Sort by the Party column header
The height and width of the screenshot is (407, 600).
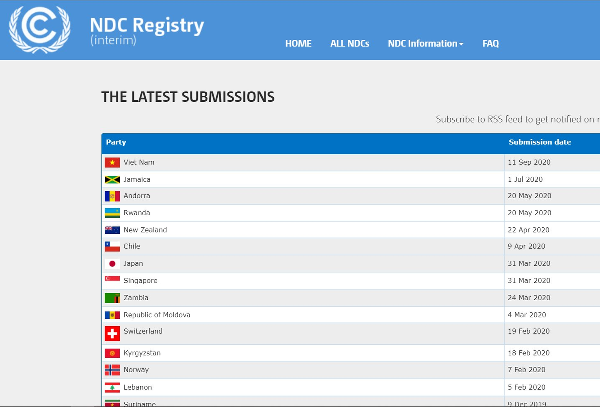(116, 142)
